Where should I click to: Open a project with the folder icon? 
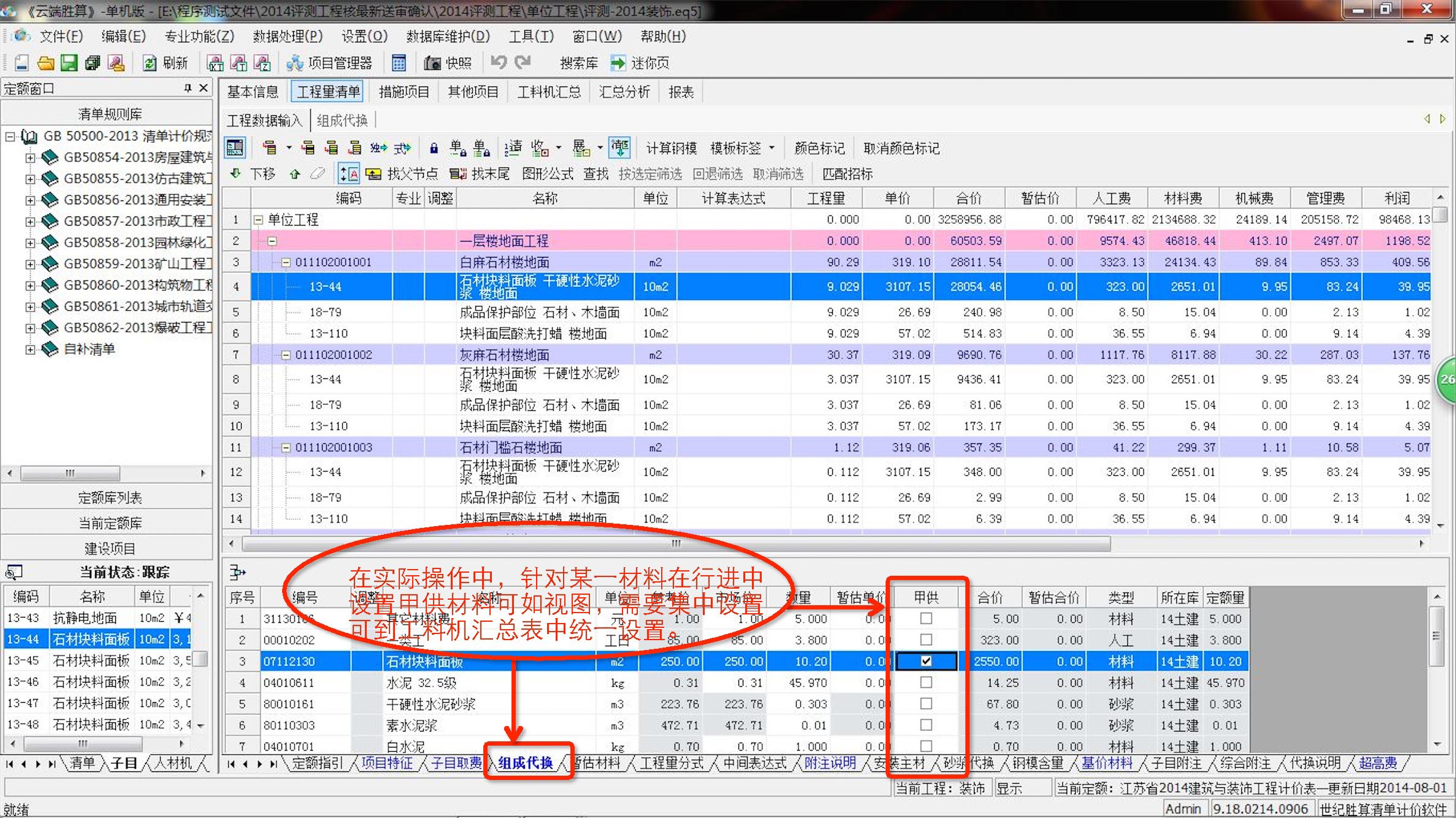[x=45, y=63]
